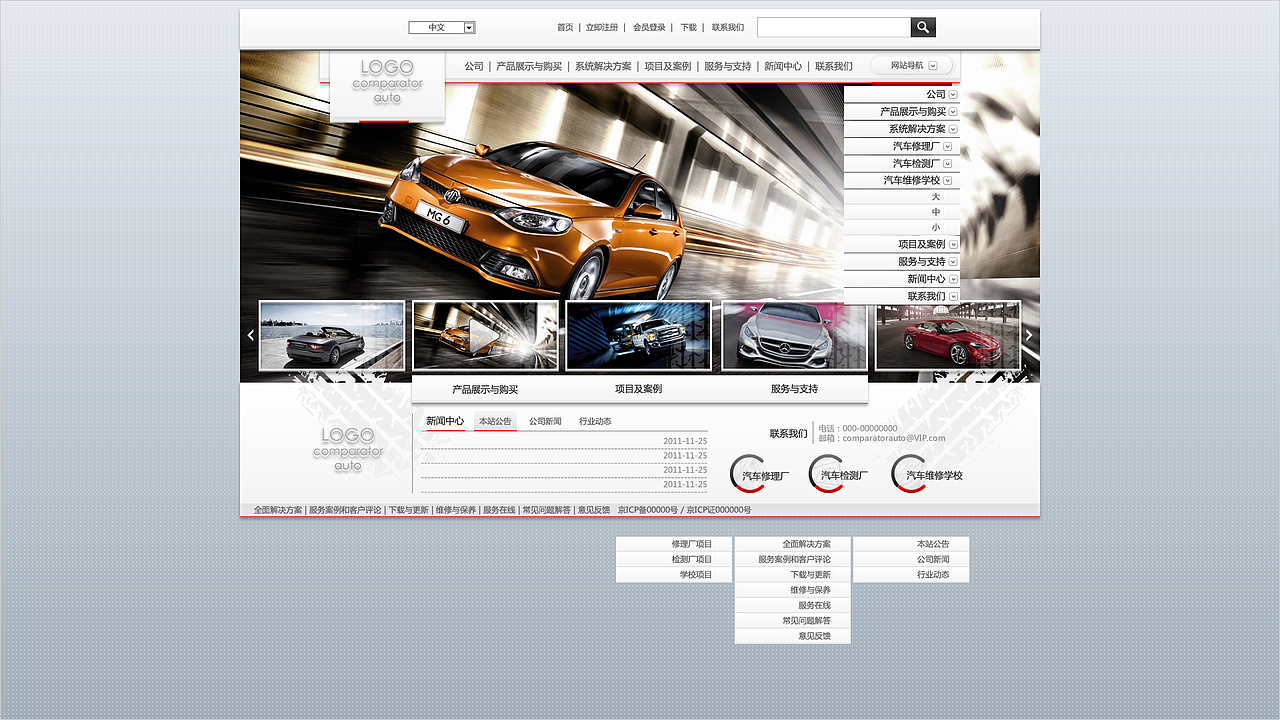Select 意见反馈 in submenu list
Screen dimensions: 1280x720
pyautogui.click(x=793, y=636)
